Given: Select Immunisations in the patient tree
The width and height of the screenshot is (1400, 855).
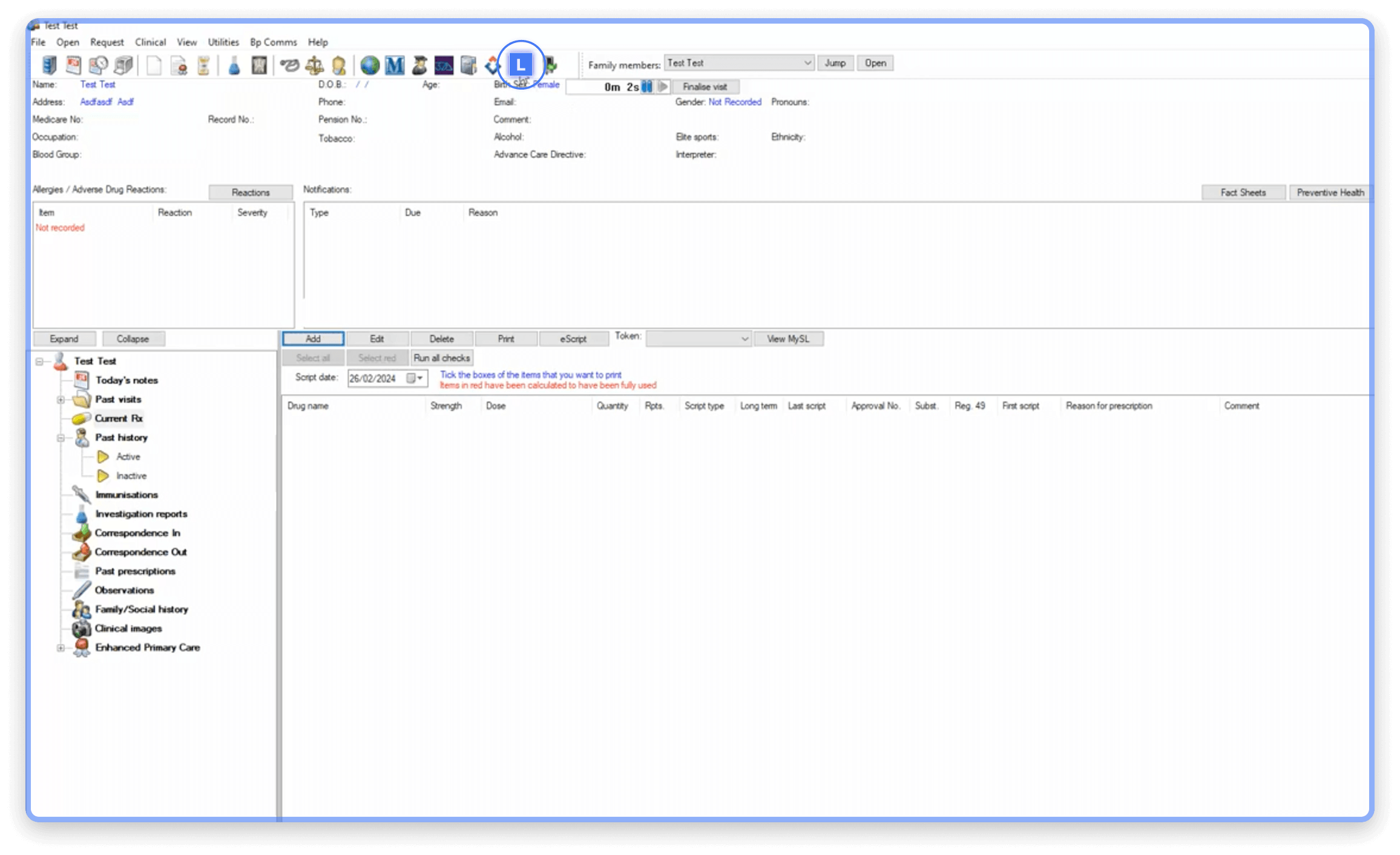Looking at the screenshot, I should pyautogui.click(x=127, y=495).
